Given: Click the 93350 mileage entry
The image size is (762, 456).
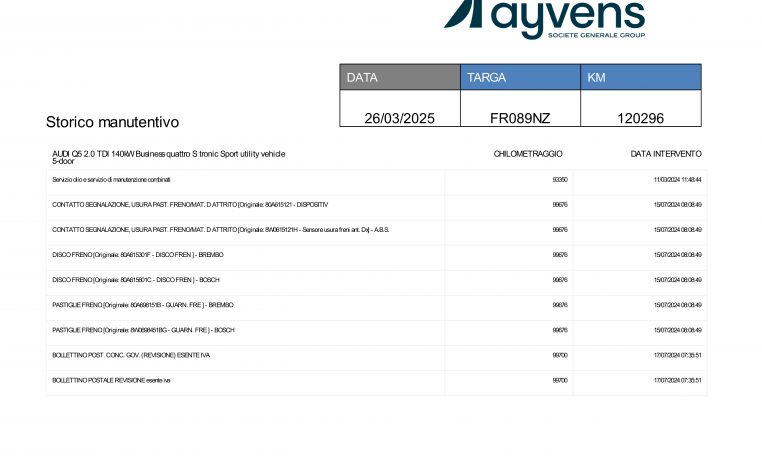Looking at the screenshot, I should (560, 180).
